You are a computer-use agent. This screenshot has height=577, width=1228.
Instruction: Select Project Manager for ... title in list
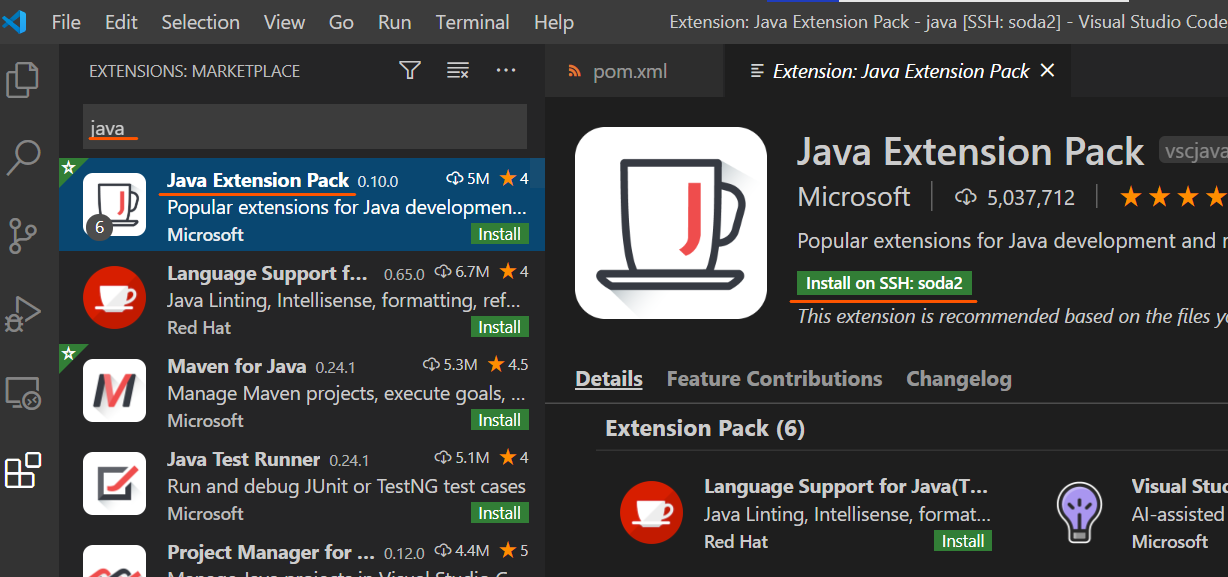coord(271,552)
